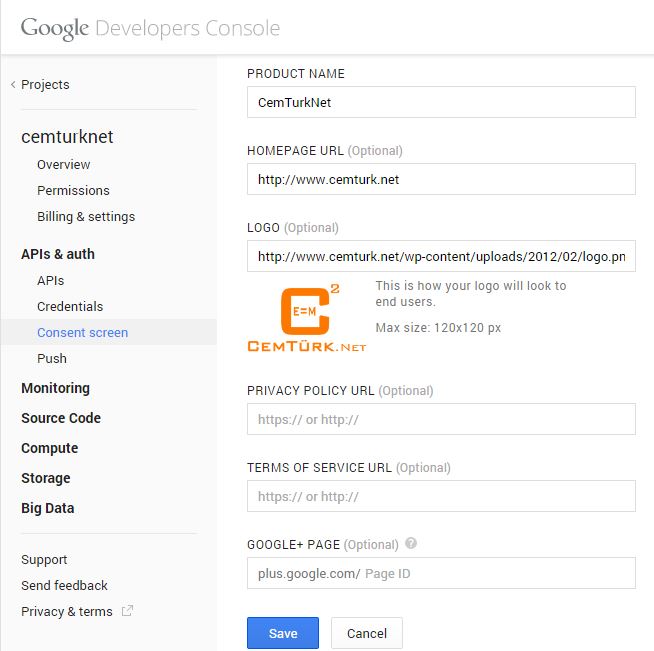This screenshot has width=654, height=651.
Task: Open the Billing & settings page
Action: pos(86,216)
